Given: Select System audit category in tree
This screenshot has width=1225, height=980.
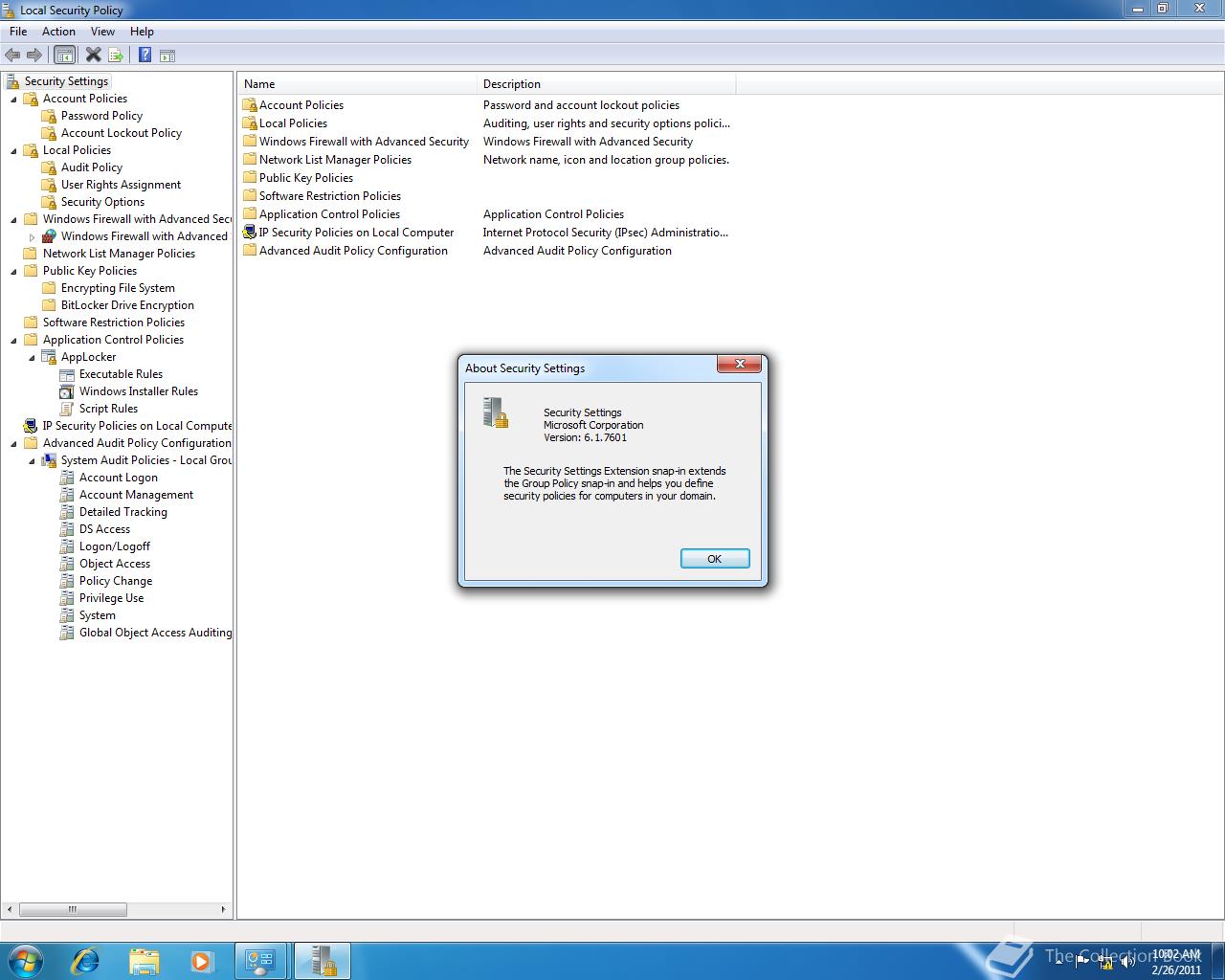Looking at the screenshot, I should tap(97, 615).
